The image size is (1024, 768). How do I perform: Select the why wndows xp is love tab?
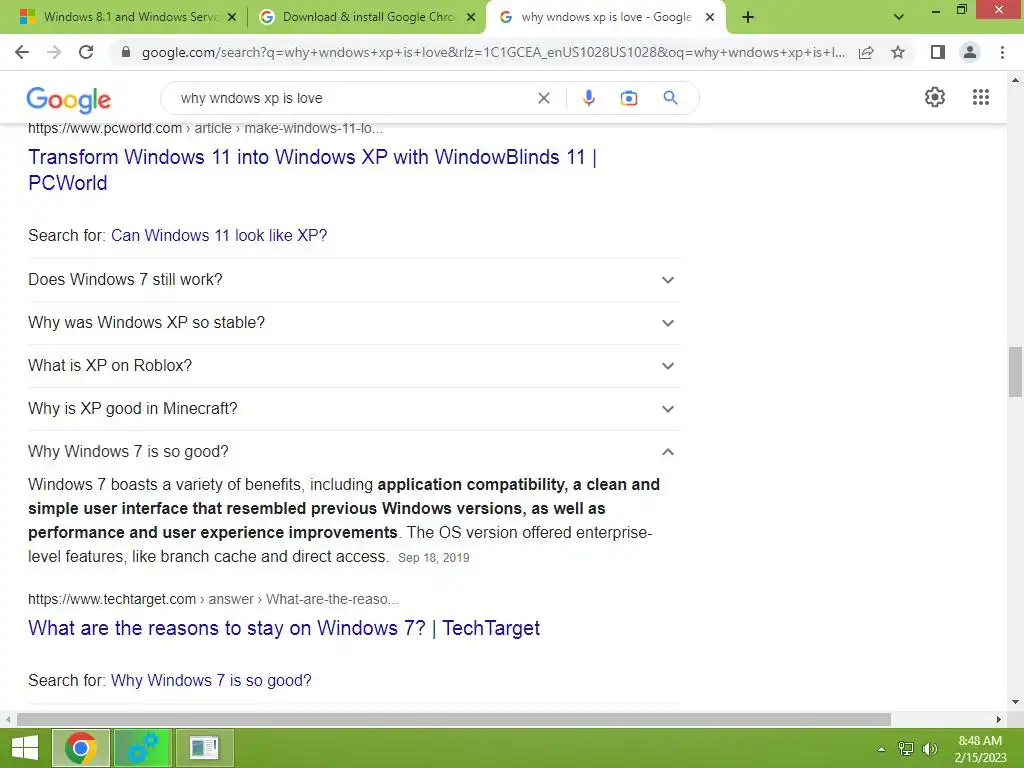coord(606,18)
